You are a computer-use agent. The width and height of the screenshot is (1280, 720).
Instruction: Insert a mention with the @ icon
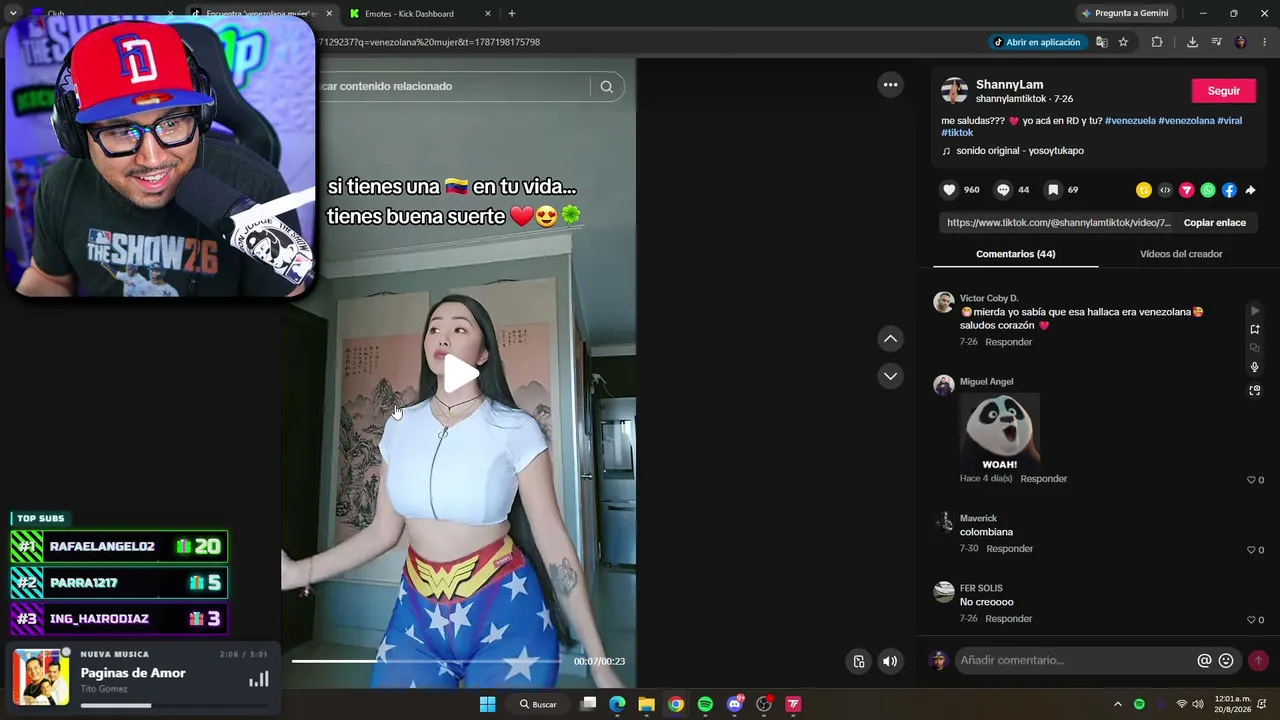click(1204, 660)
